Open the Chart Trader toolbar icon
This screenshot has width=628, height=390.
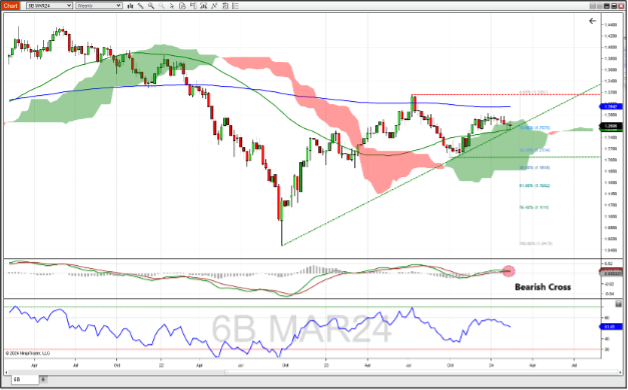[193, 6]
